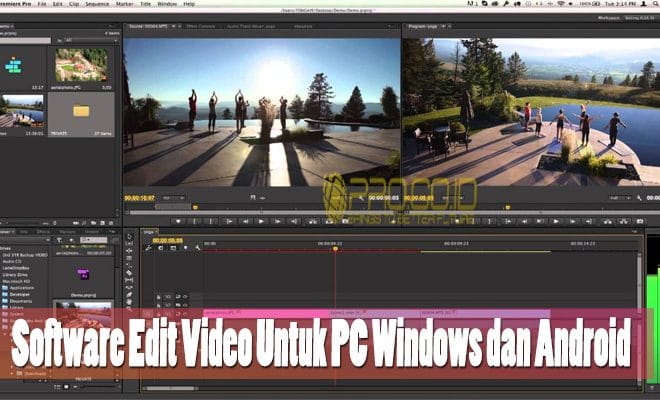Select the Razor tool
The height and width of the screenshot is (400, 660).
coord(129,272)
